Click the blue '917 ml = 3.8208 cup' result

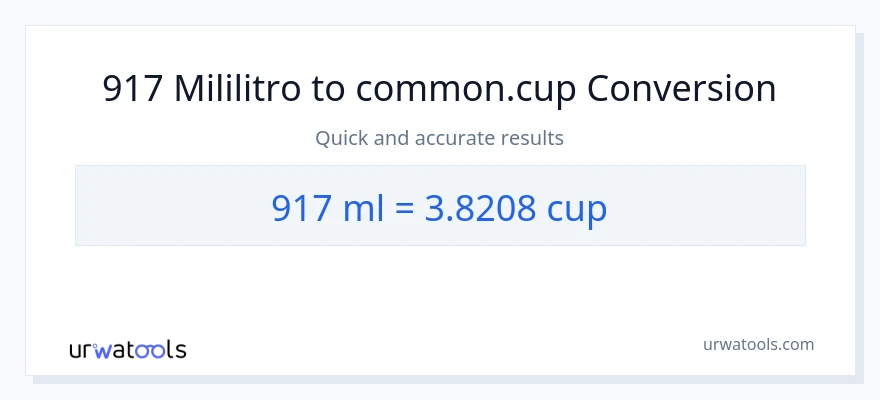(440, 206)
